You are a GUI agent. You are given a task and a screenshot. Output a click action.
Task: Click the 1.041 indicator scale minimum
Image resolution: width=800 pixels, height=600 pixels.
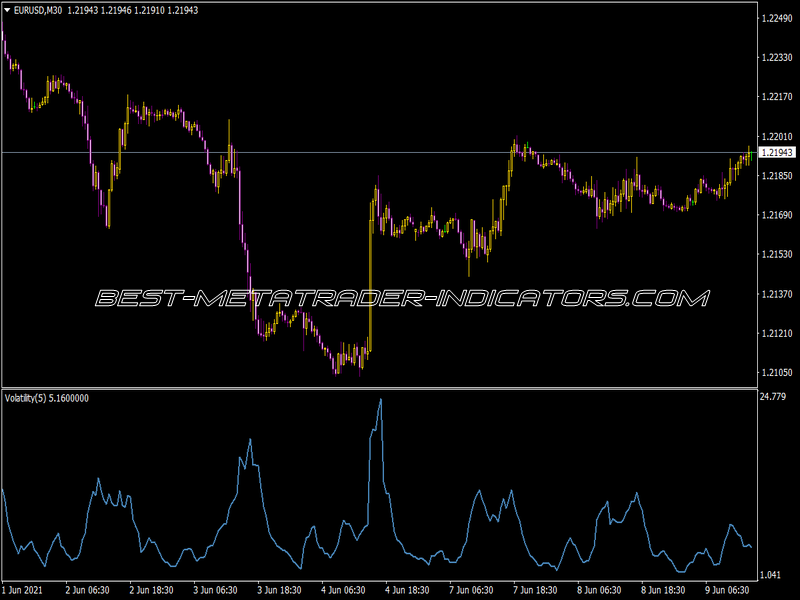click(770, 575)
